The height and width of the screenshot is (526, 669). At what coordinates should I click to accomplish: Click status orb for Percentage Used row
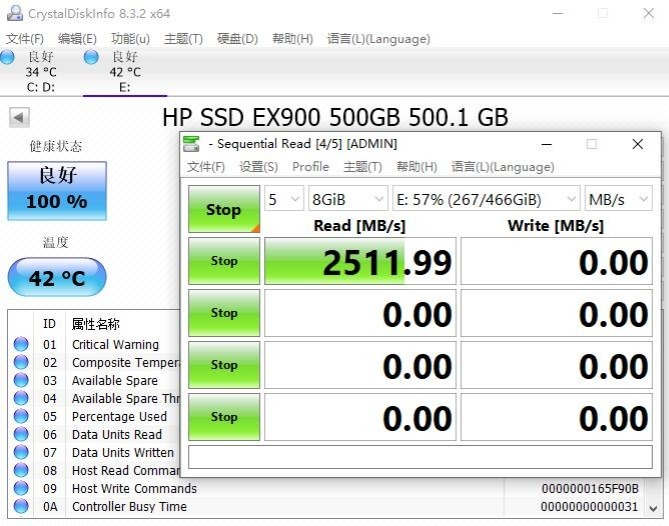point(21,416)
